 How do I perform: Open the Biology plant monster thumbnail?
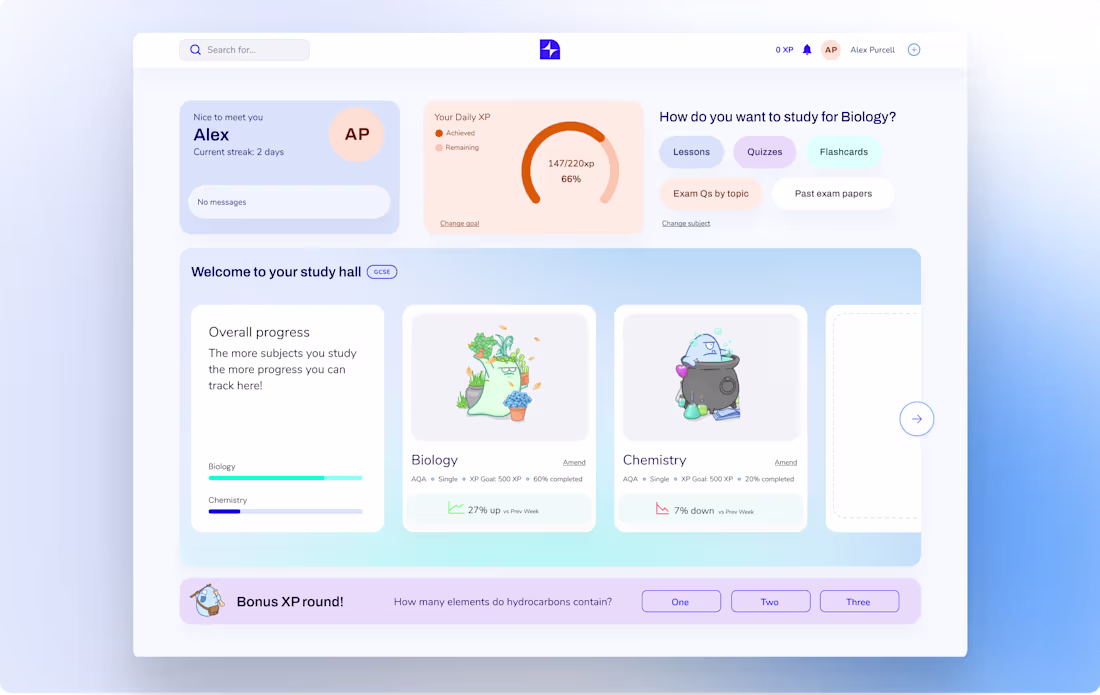click(499, 377)
